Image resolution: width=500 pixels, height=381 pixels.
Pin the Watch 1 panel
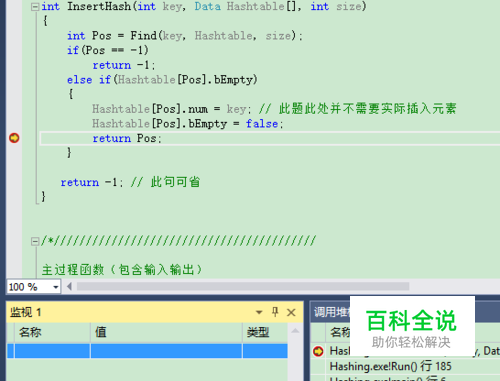coord(275,312)
